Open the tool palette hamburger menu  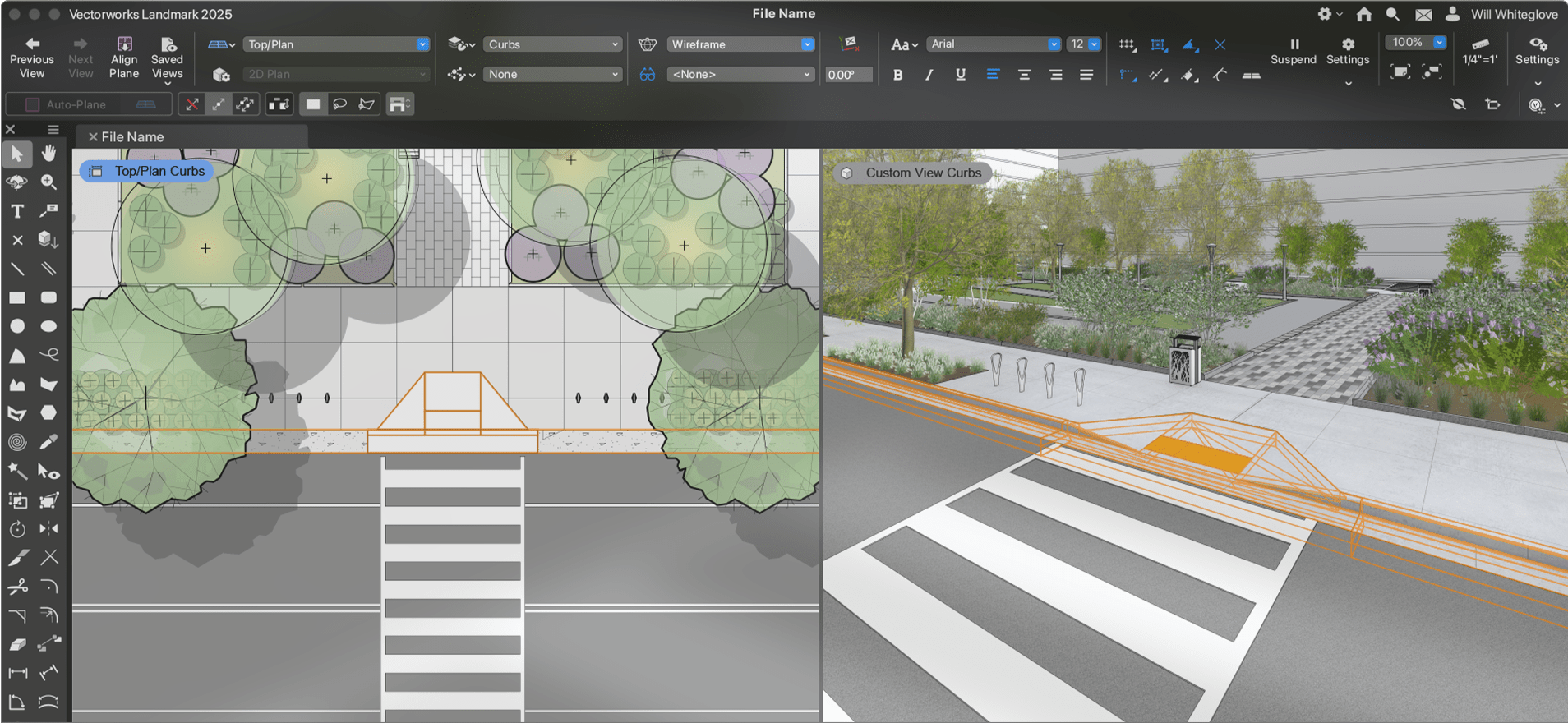[53, 130]
